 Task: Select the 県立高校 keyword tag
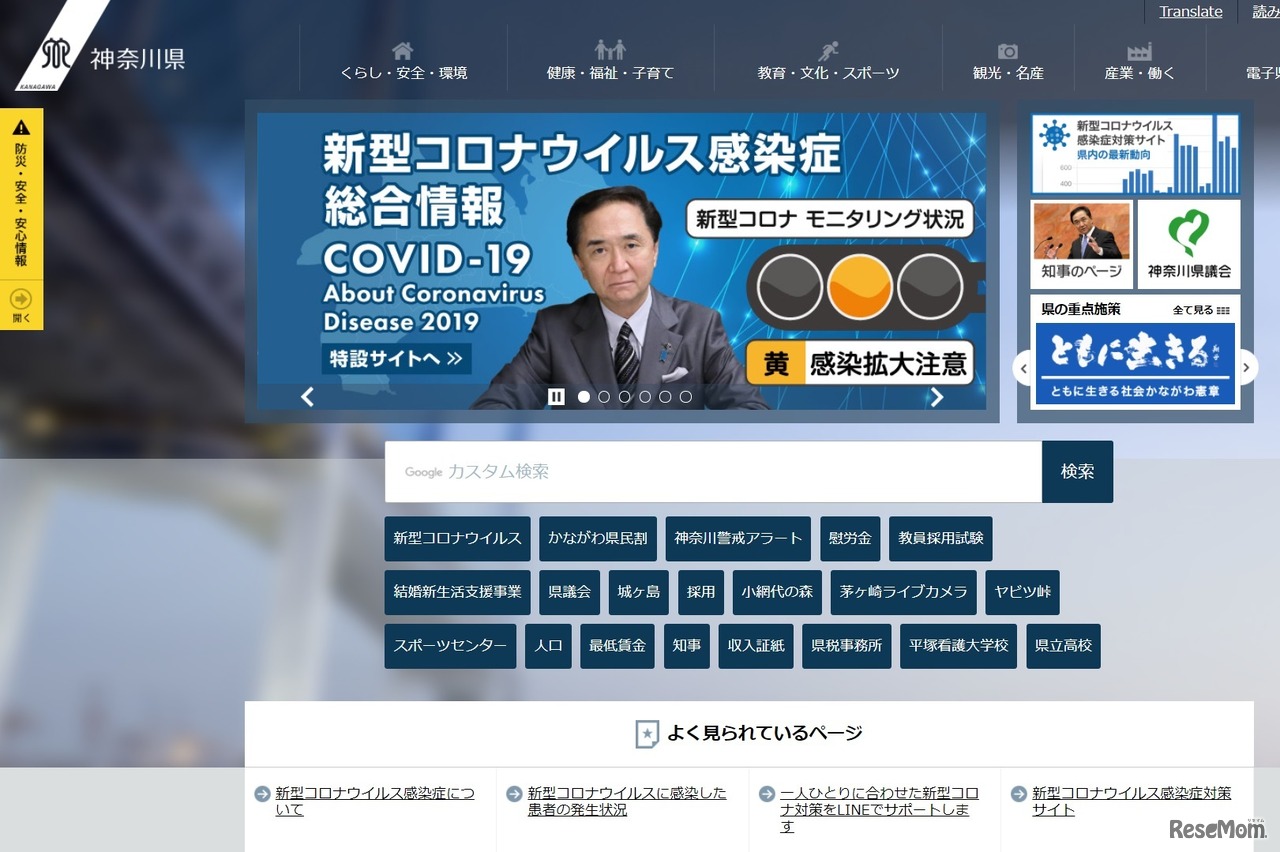[x=1063, y=646]
